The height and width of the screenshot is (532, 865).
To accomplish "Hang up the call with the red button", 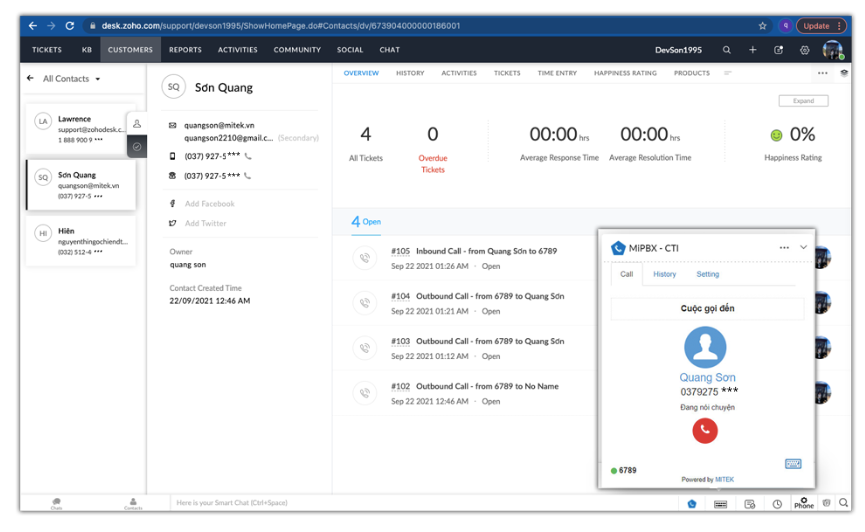I will [705, 430].
